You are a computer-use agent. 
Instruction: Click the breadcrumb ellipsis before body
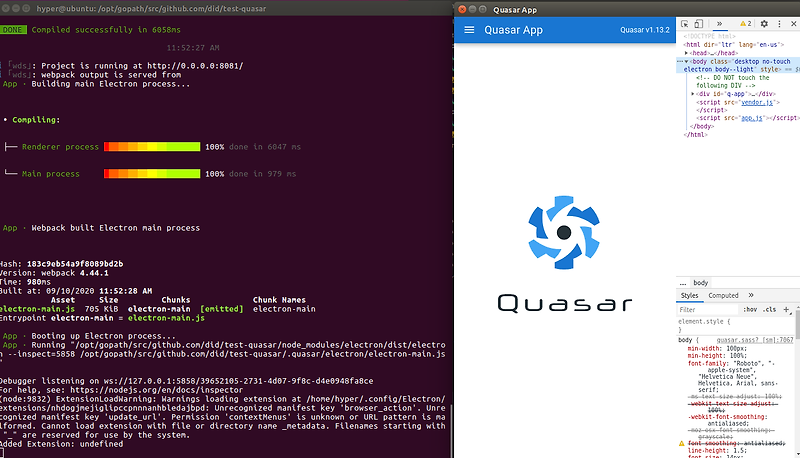683,283
